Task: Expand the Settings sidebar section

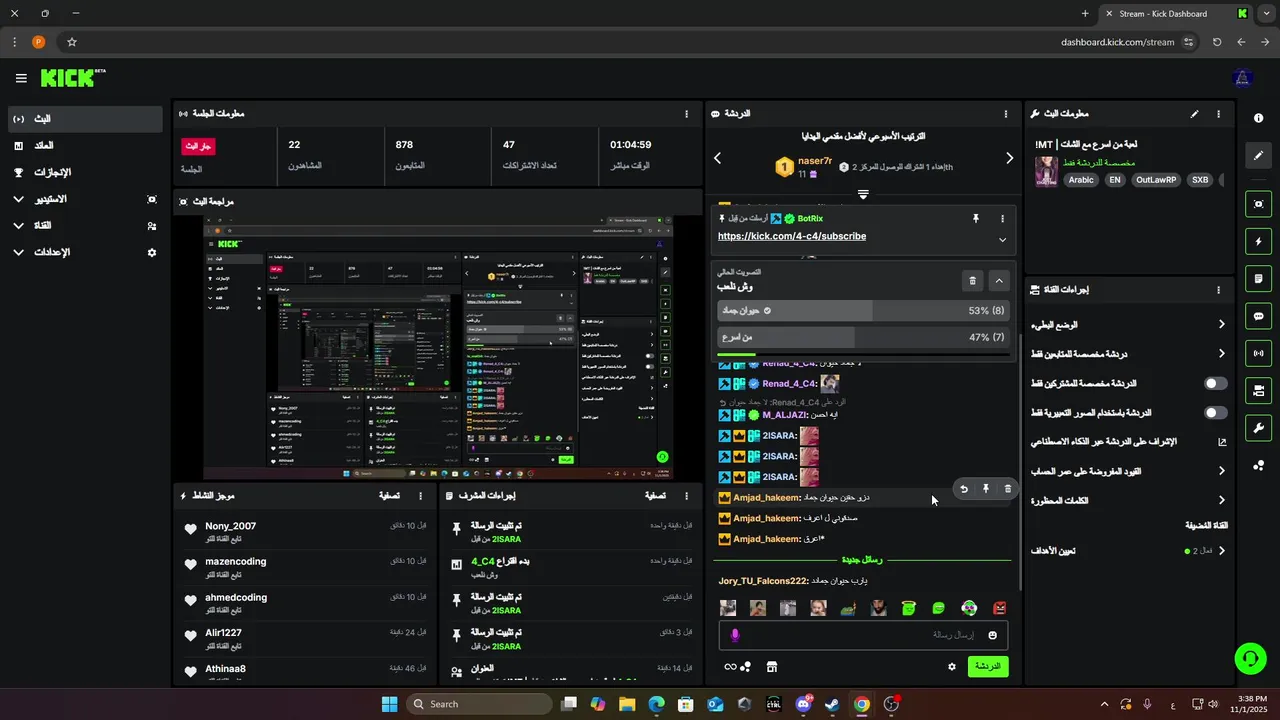Action: coord(18,253)
